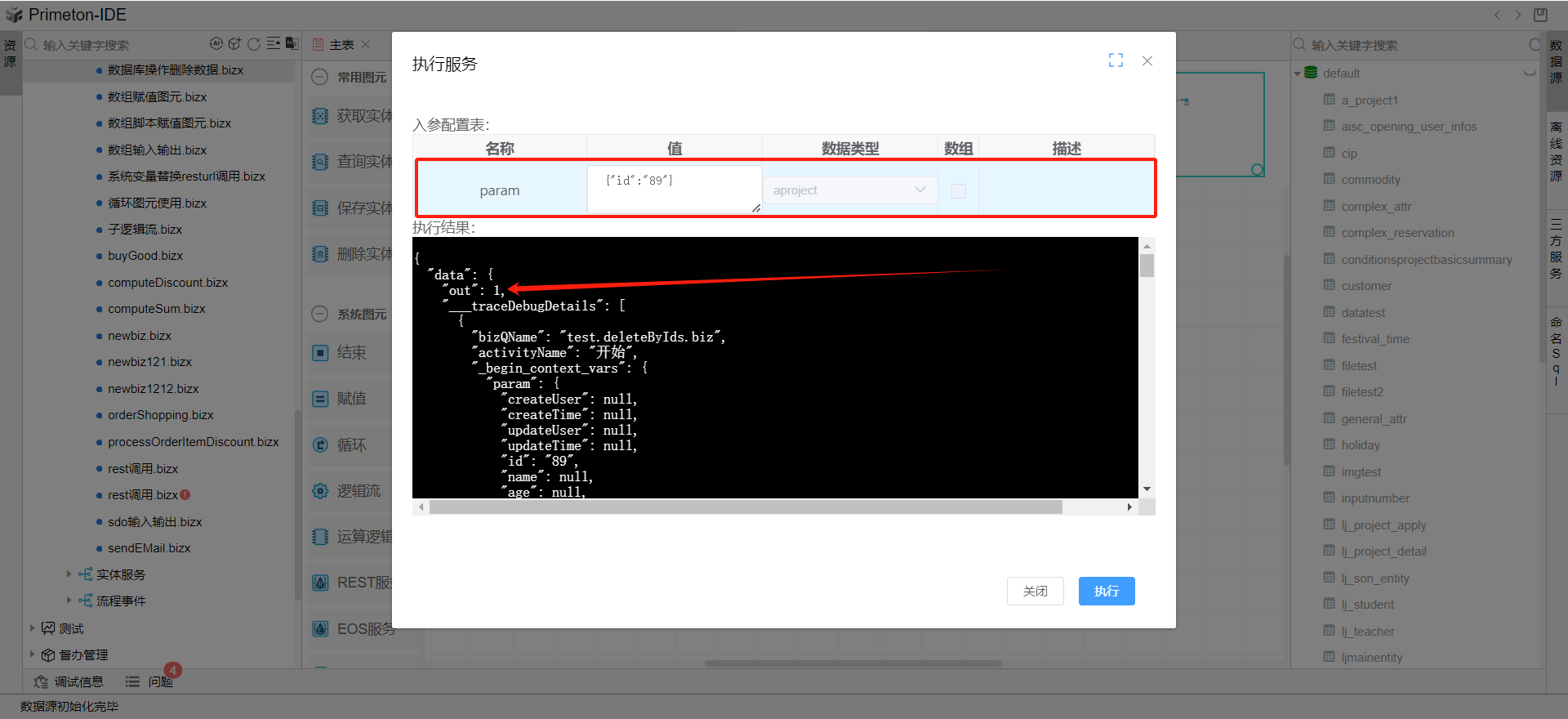Click the language translate icon

click(292, 44)
